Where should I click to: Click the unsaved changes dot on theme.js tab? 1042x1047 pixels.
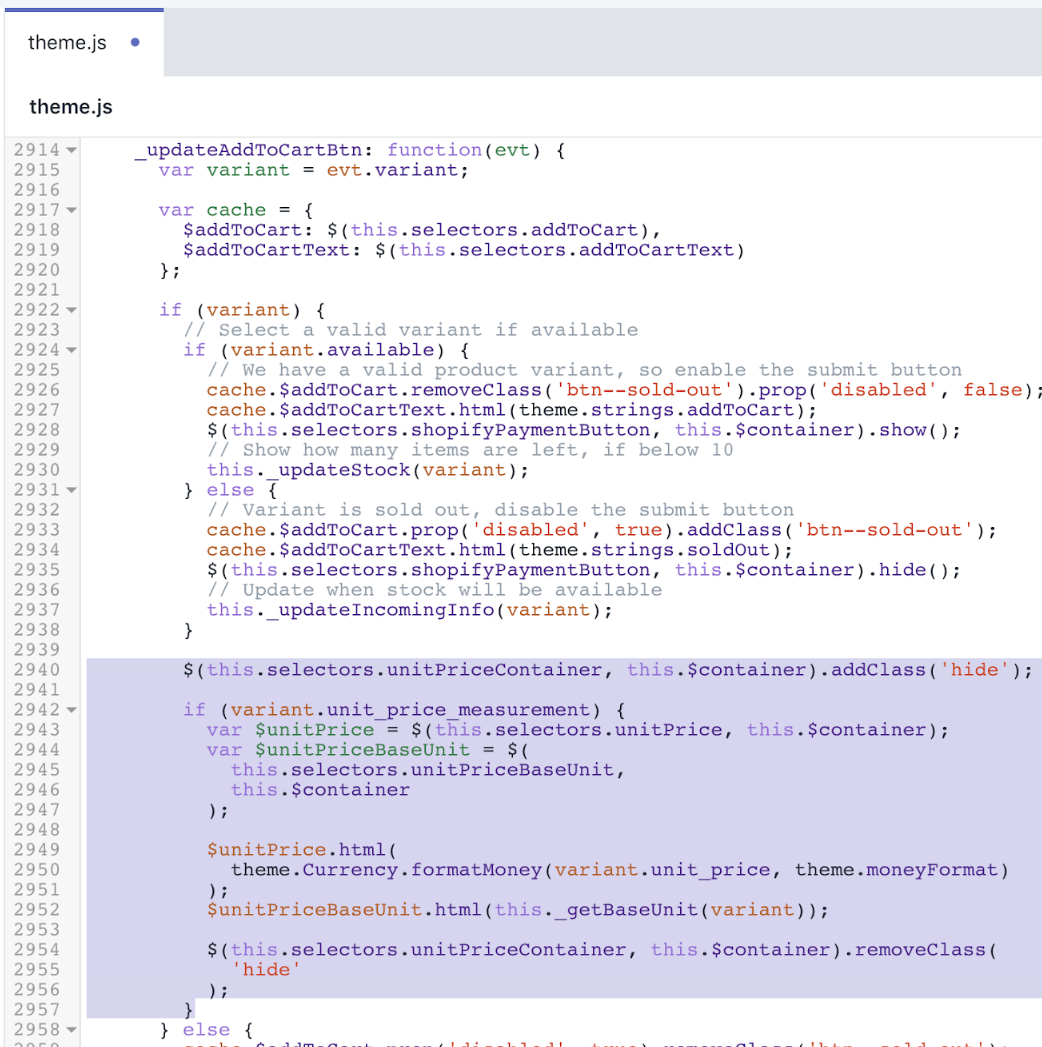point(135,43)
